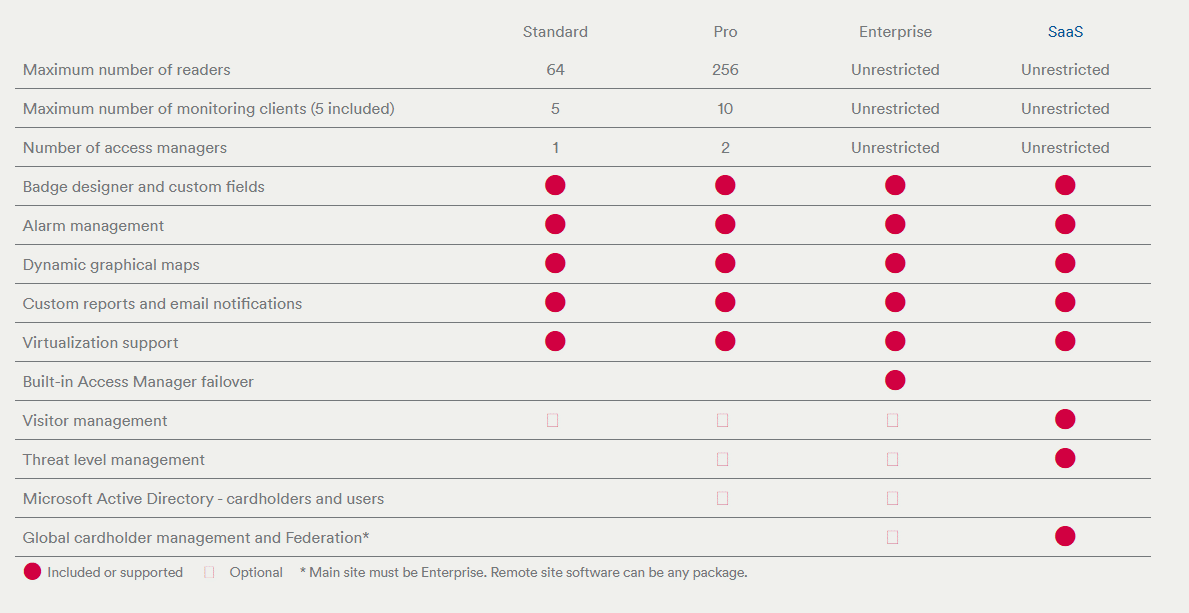1189x613 pixels.
Task: Click Pro's optional Threat level management box
Action: tap(723, 459)
